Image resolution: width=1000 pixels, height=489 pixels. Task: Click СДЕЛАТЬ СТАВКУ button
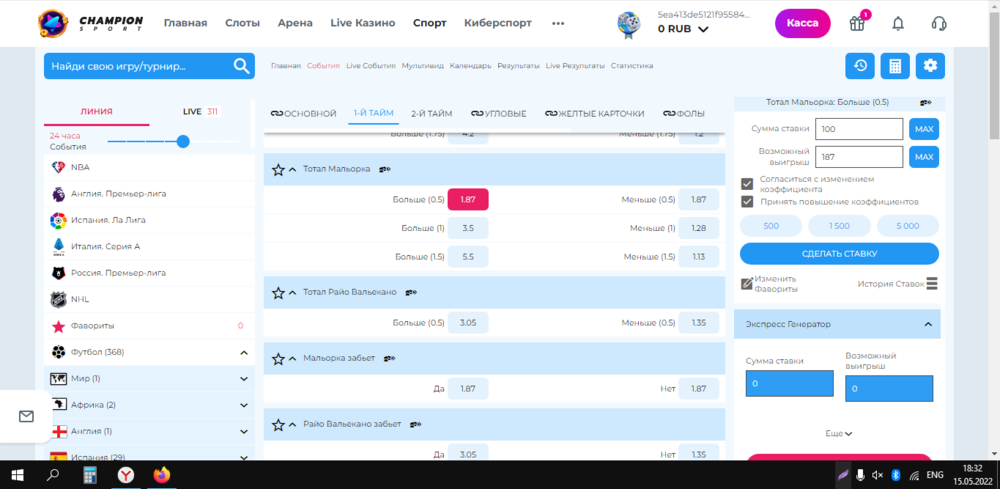click(x=839, y=254)
